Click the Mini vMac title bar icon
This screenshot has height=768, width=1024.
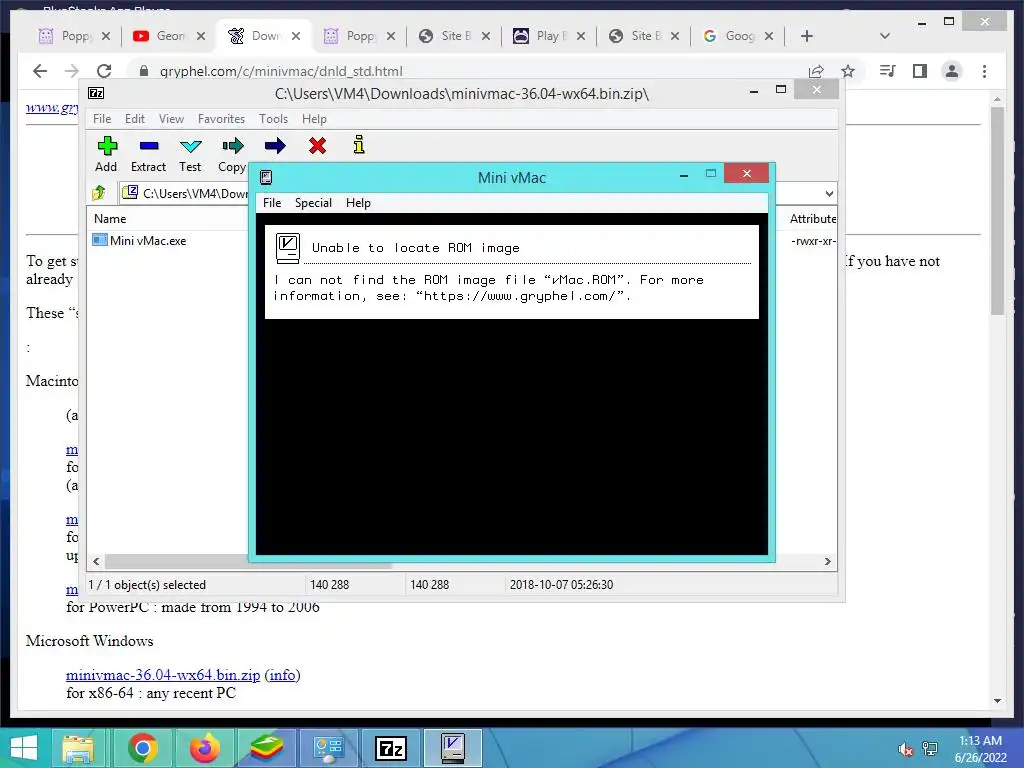pyautogui.click(x=266, y=178)
